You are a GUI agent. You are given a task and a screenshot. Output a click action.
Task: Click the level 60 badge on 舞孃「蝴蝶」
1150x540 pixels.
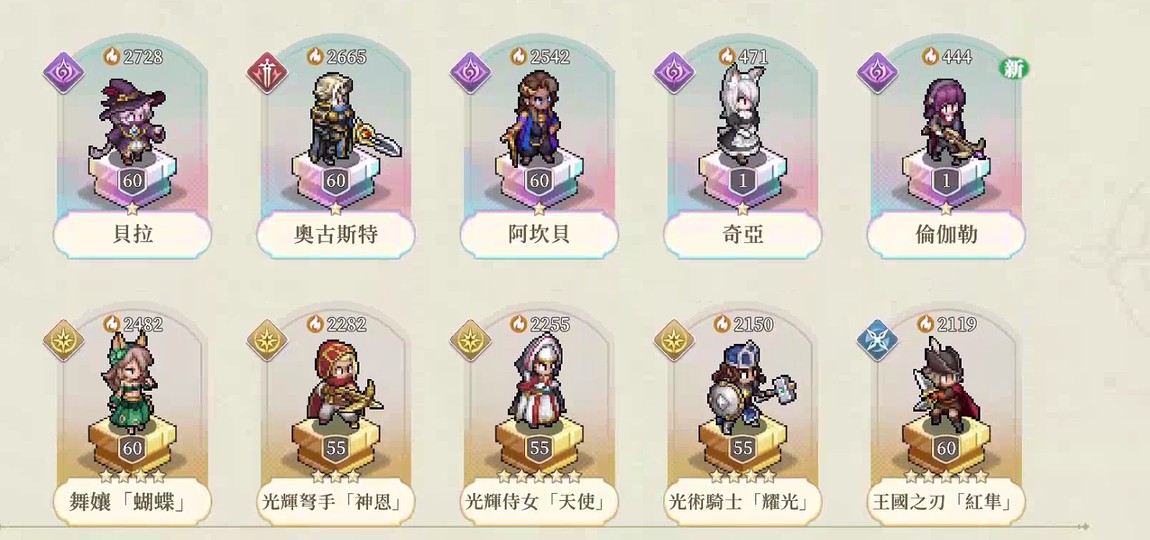(x=132, y=448)
